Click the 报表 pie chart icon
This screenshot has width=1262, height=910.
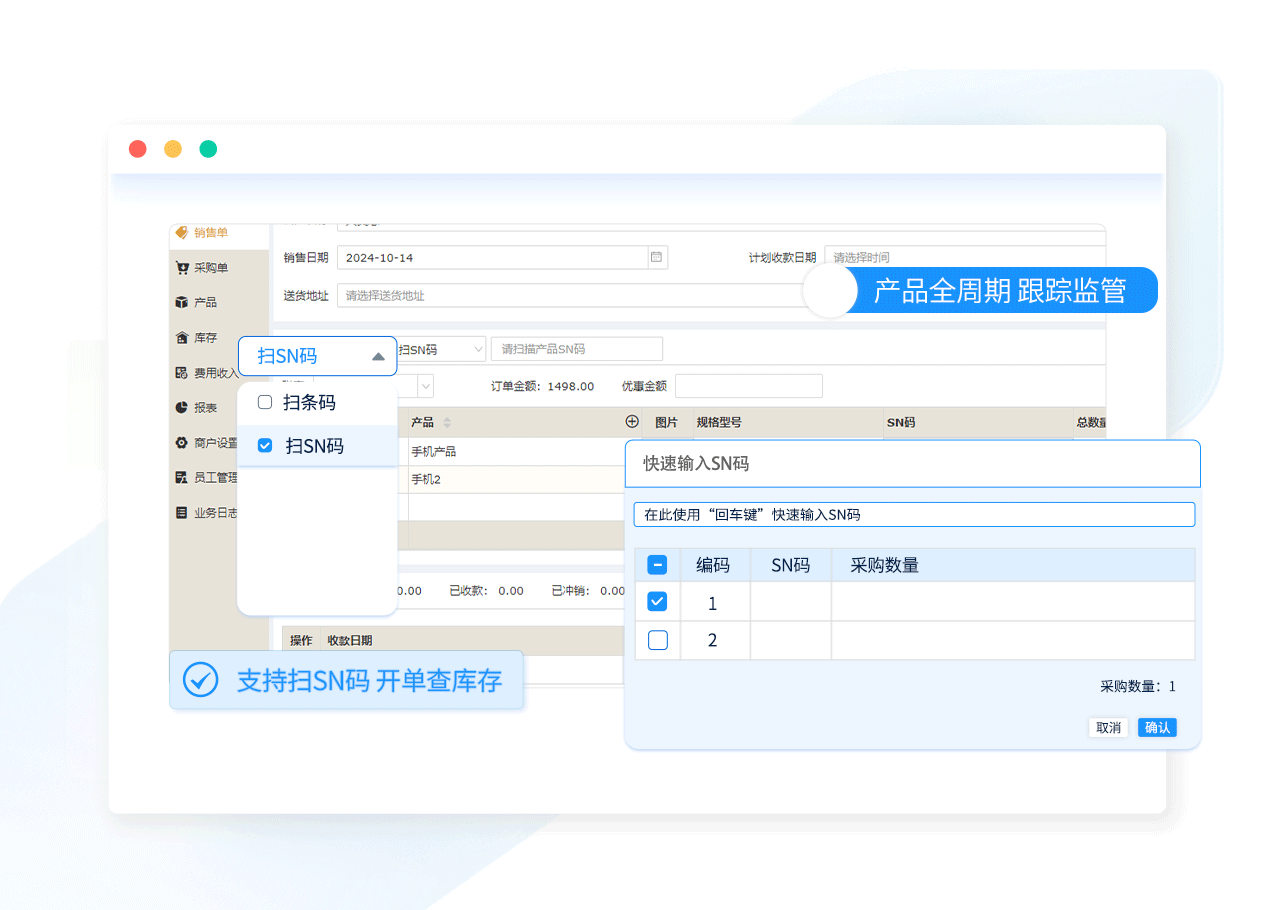click(x=182, y=407)
